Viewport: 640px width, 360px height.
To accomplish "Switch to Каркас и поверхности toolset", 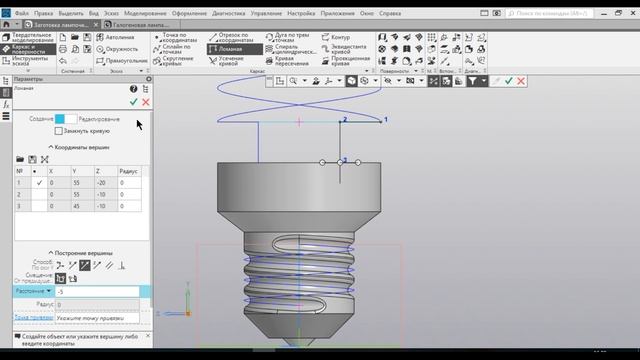I will tap(28, 49).
